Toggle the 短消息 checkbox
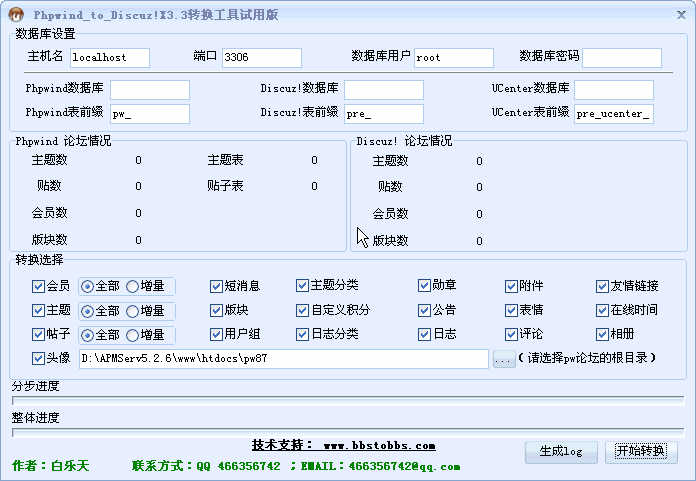This screenshot has height=481, width=696. tap(216, 286)
